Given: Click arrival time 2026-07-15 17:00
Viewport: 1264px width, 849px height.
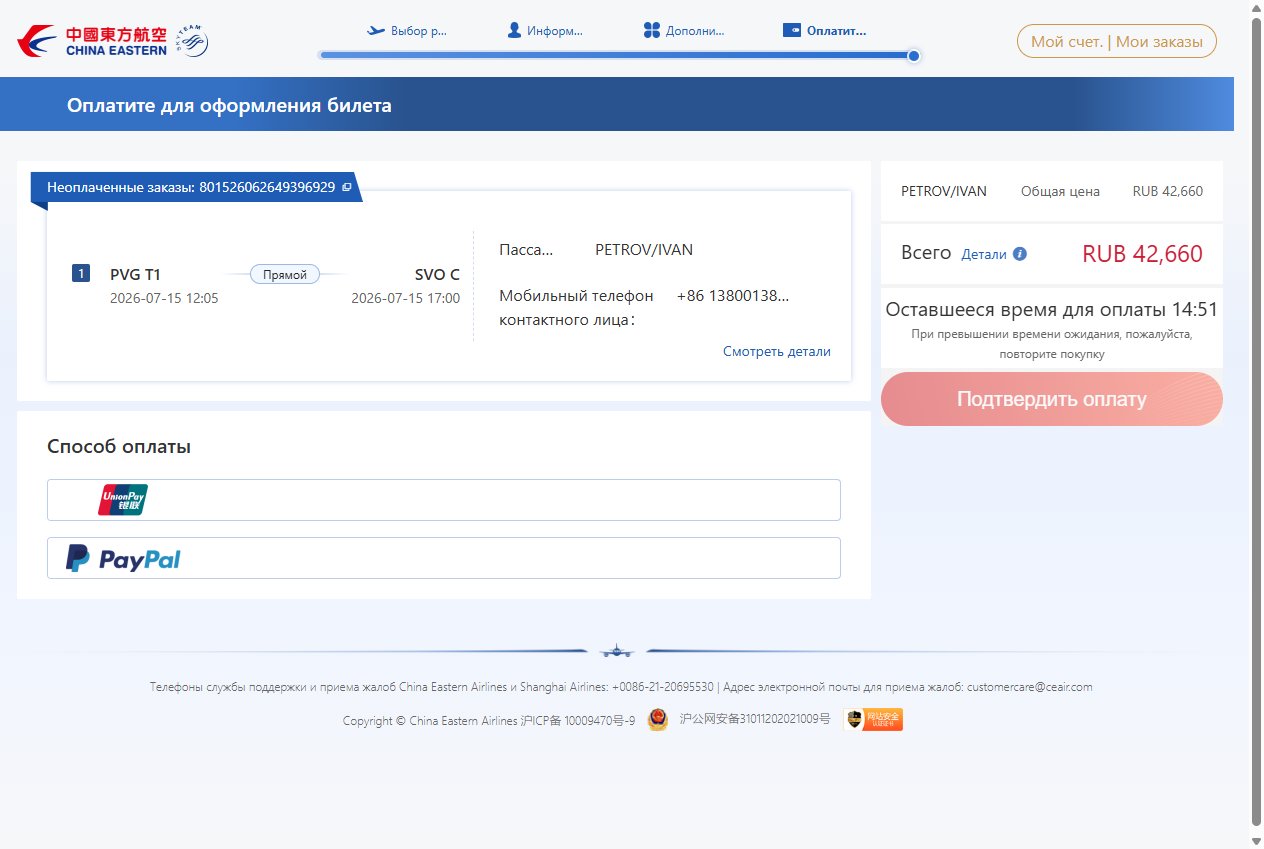Looking at the screenshot, I should 406,298.
